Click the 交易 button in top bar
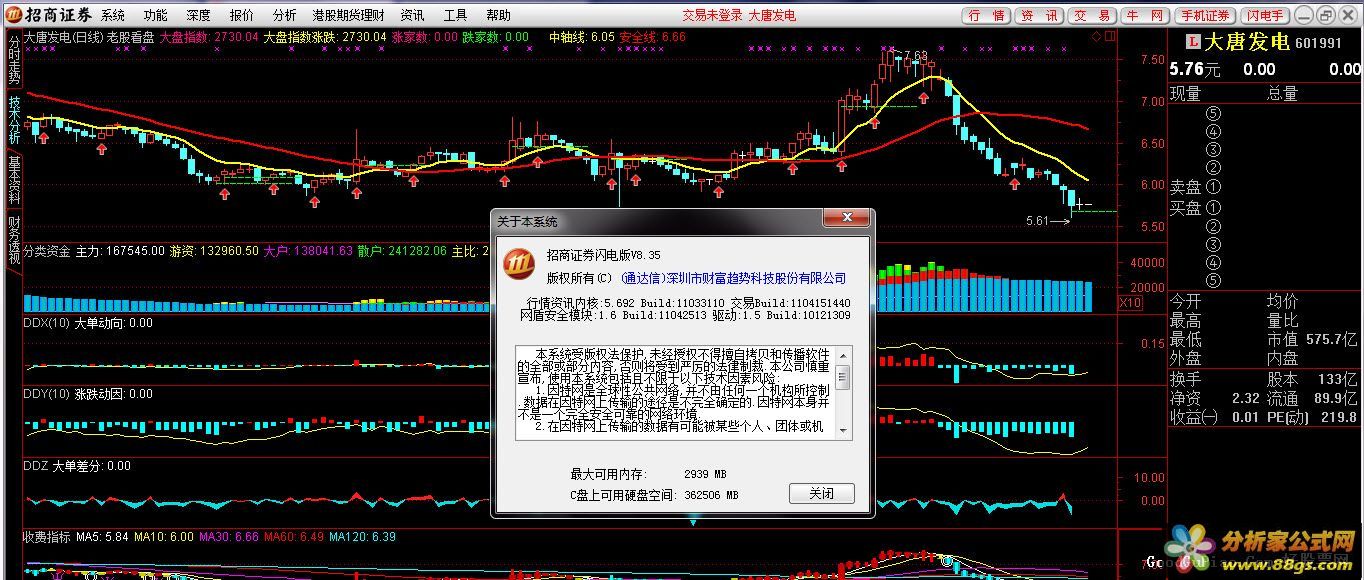The image size is (1364, 580). [x=1092, y=15]
